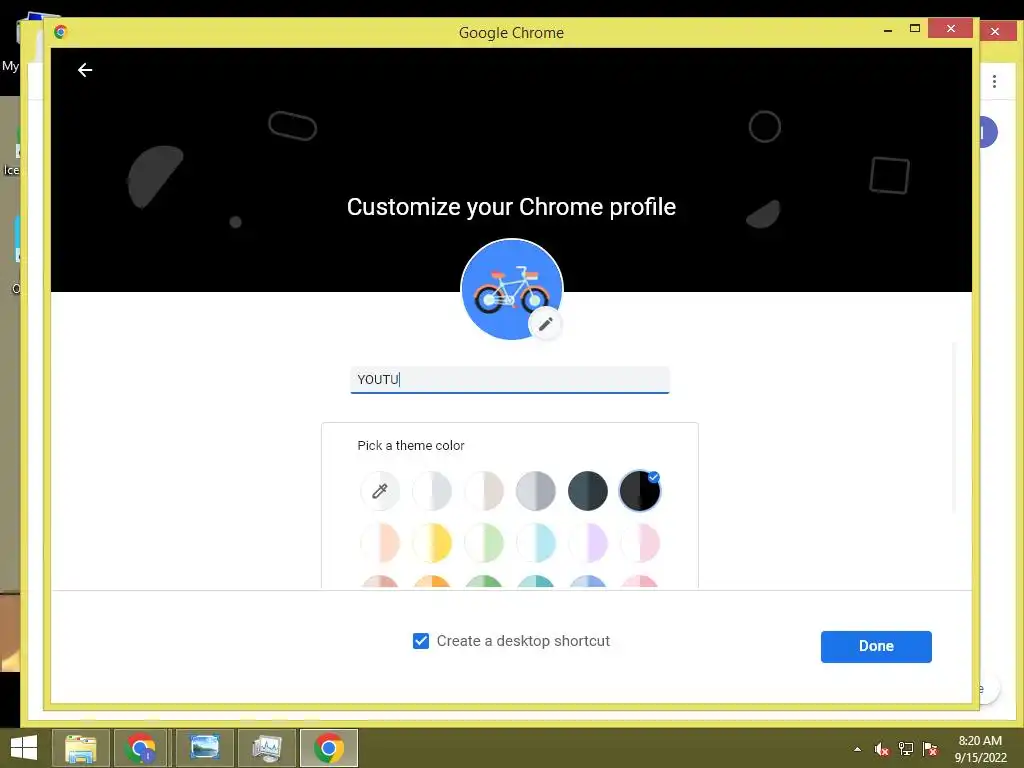Open the Windows Start menu
This screenshot has height=768, width=1024.
tap(24, 748)
